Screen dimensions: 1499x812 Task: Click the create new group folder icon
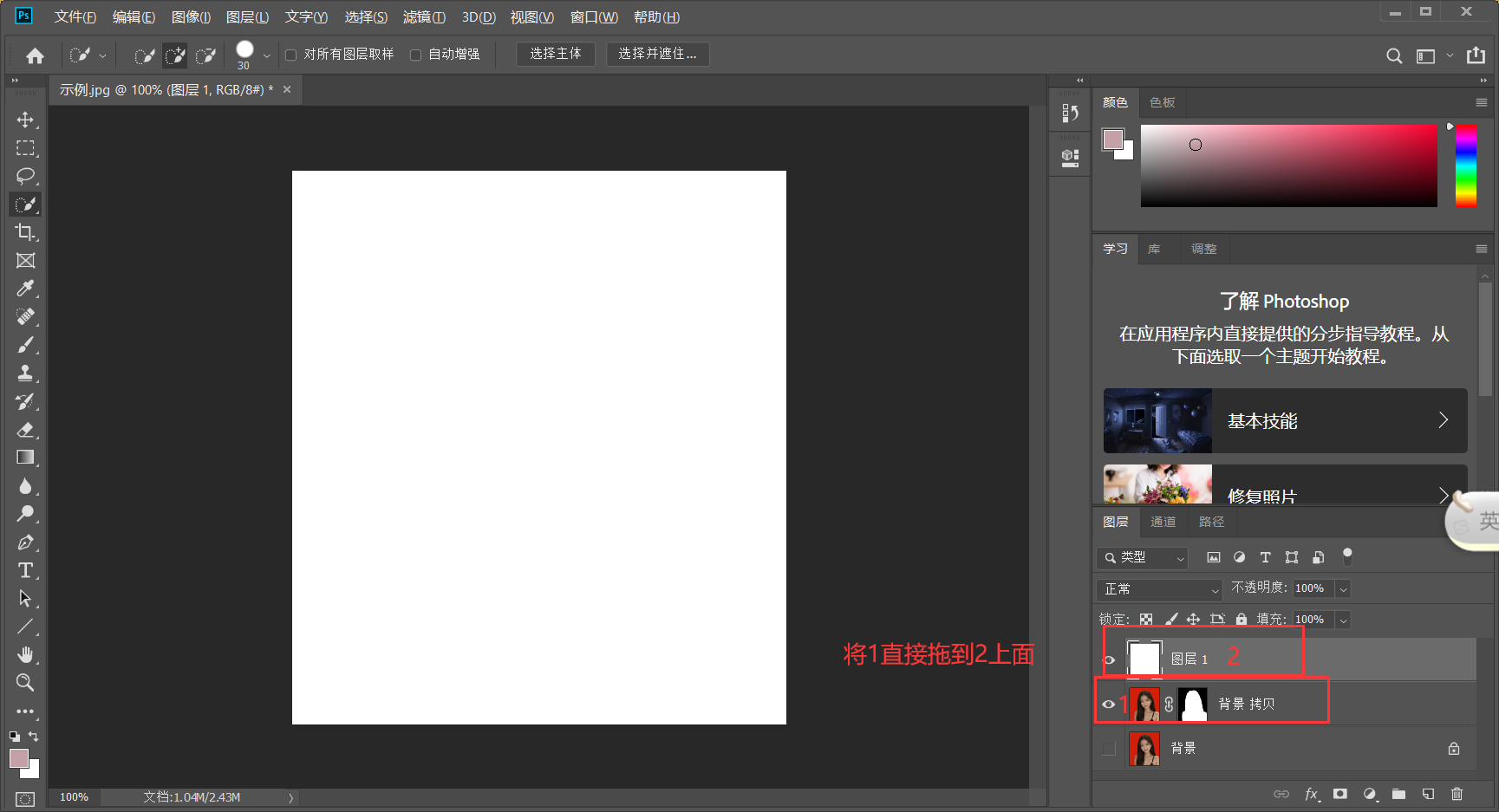coord(1398,794)
